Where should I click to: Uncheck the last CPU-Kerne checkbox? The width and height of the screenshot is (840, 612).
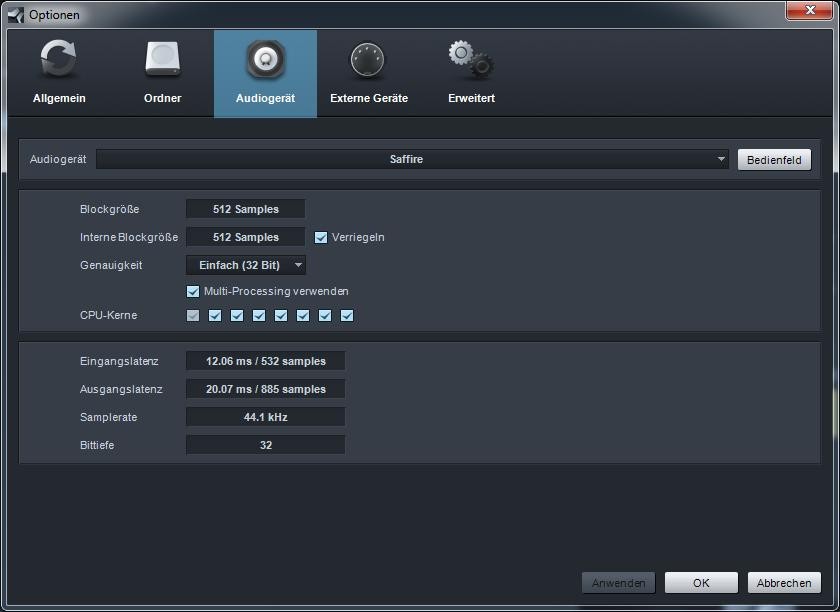(x=347, y=316)
